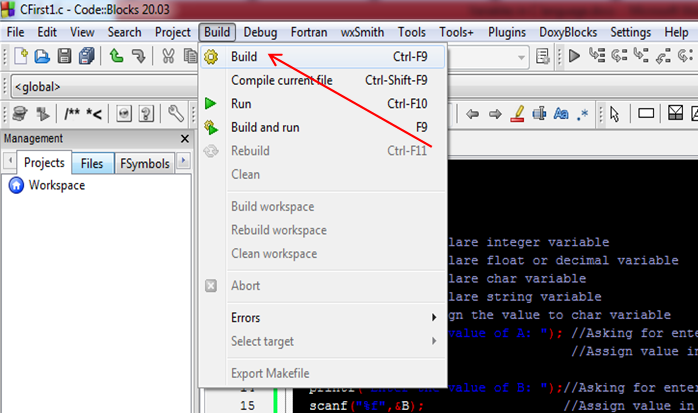
Task: Open the <global> scope combo box
Action: tap(104, 86)
